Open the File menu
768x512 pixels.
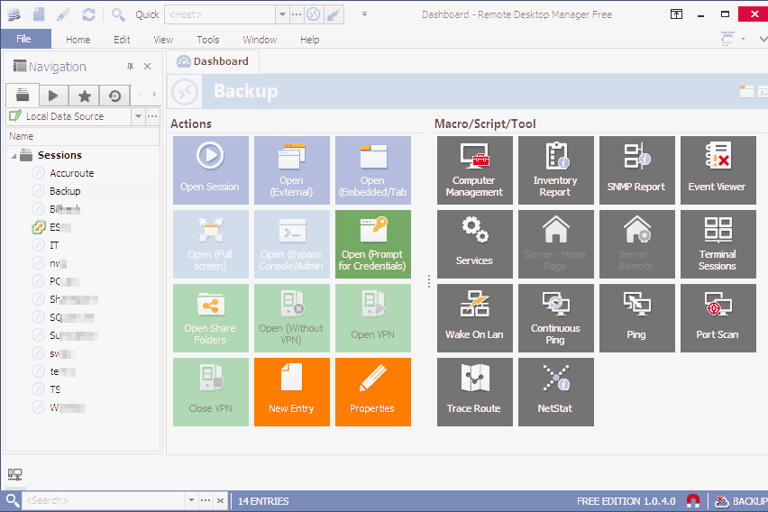pyautogui.click(x=24, y=39)
